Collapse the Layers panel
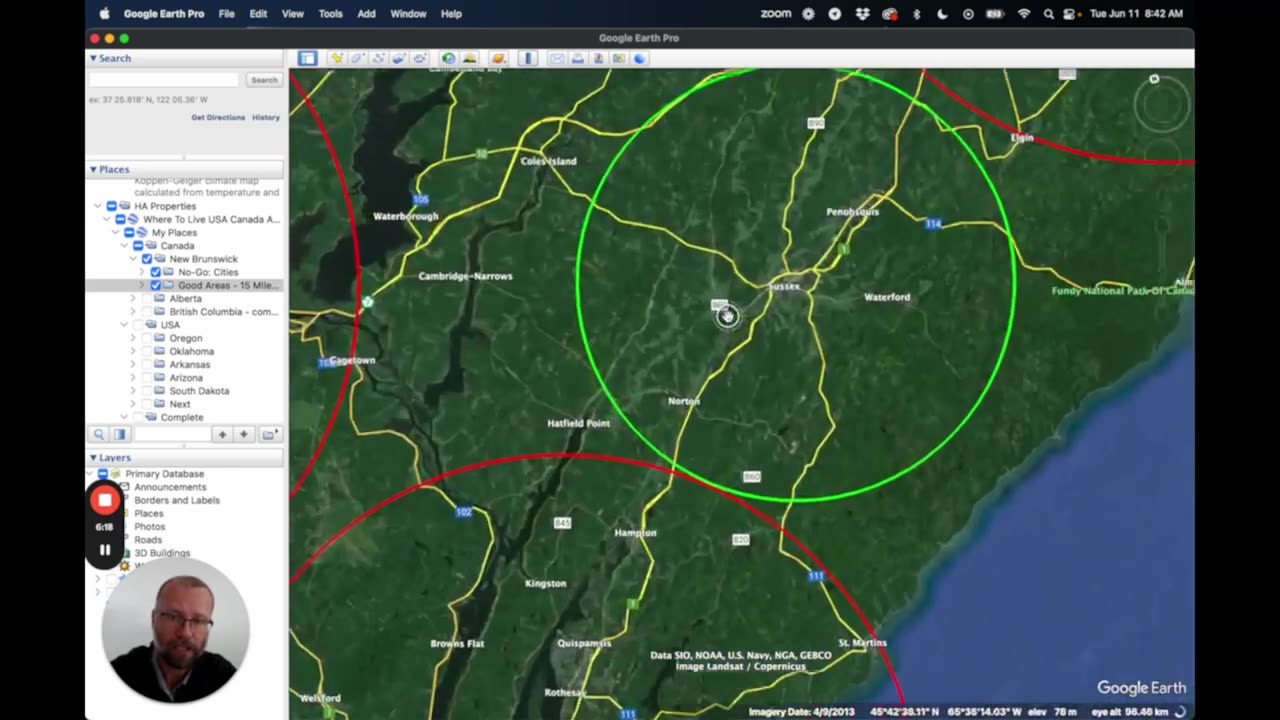This screenshot has width=1280, height=720. 93,457
